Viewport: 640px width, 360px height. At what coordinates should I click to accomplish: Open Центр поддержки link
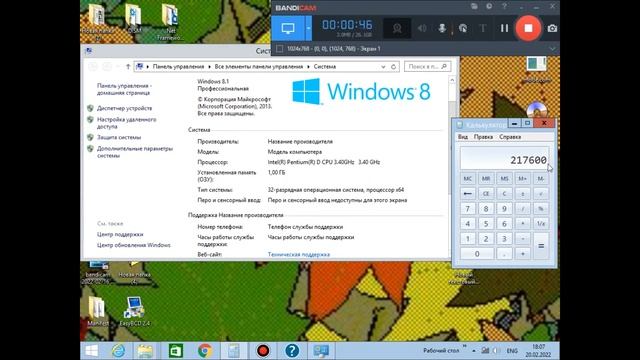point(120,234)
